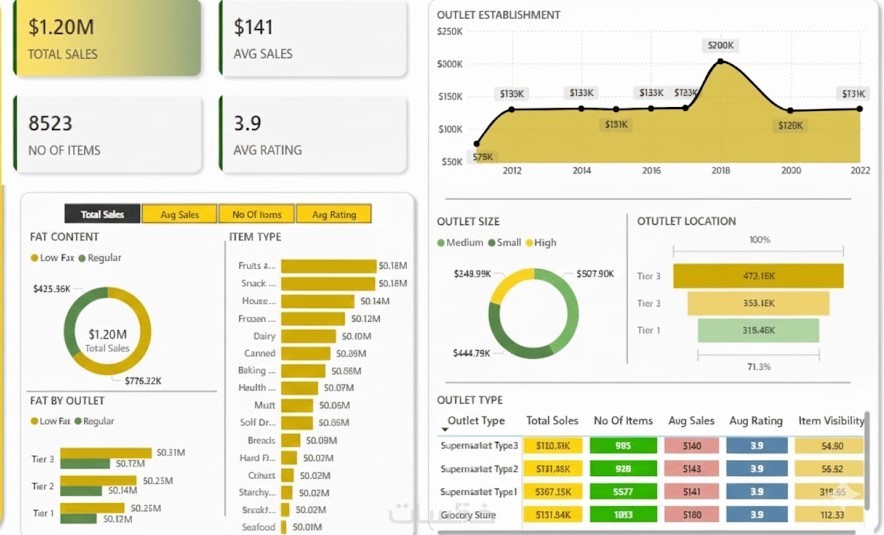Click the first data point labeled 578K
This screenshot has width=884, height=535.
(x=477, y=144)
